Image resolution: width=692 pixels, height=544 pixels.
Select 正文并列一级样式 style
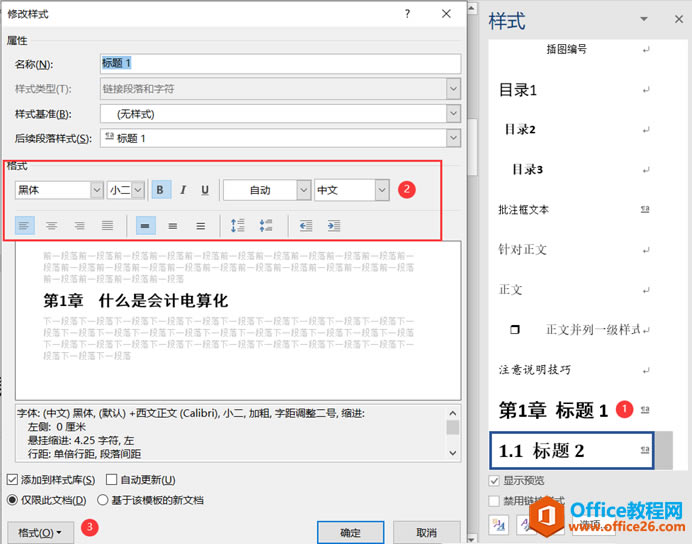[x=574, y=330]
